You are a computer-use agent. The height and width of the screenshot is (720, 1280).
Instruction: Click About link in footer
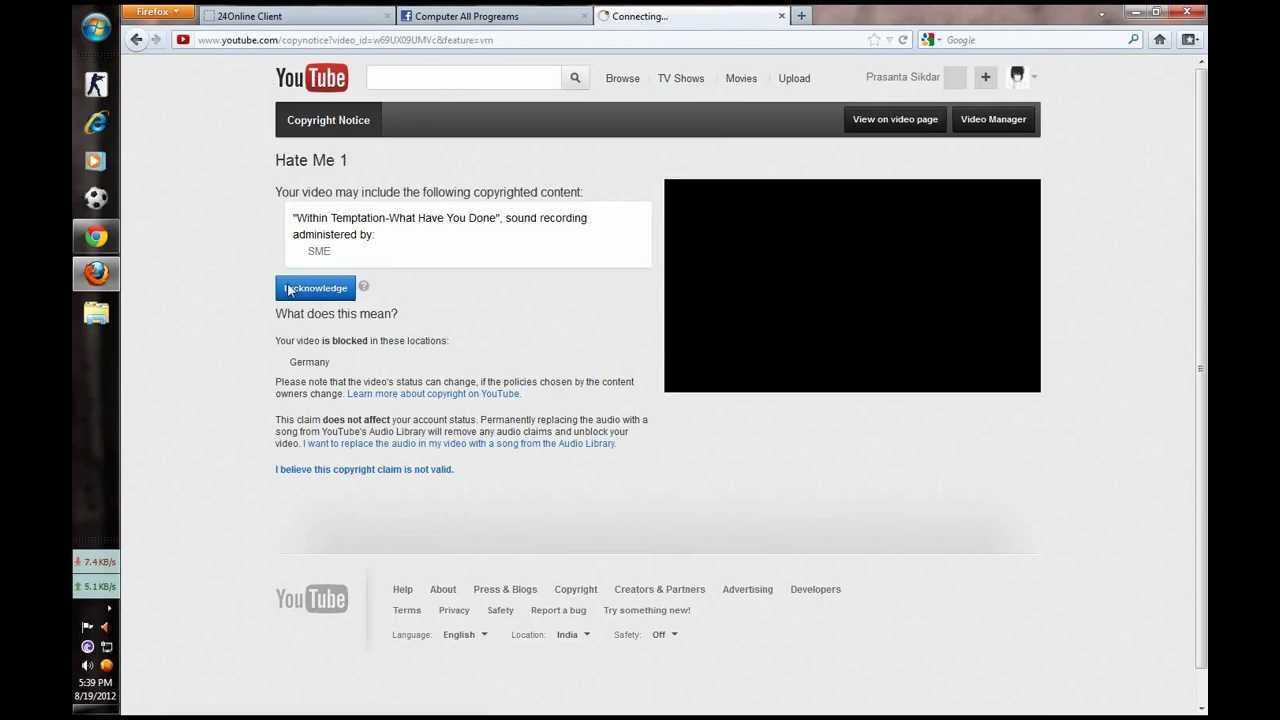pyautogui.click(x=443, y=589)
